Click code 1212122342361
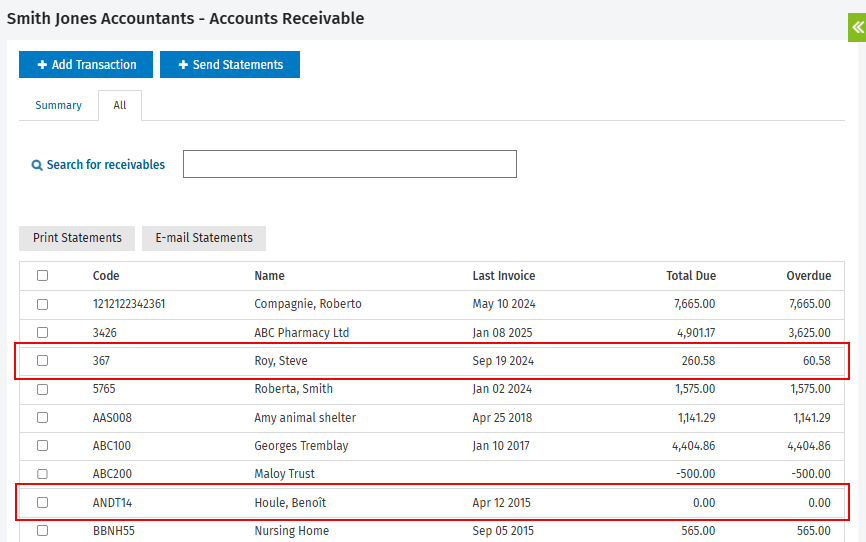The image size is (866, 542). 129,304
